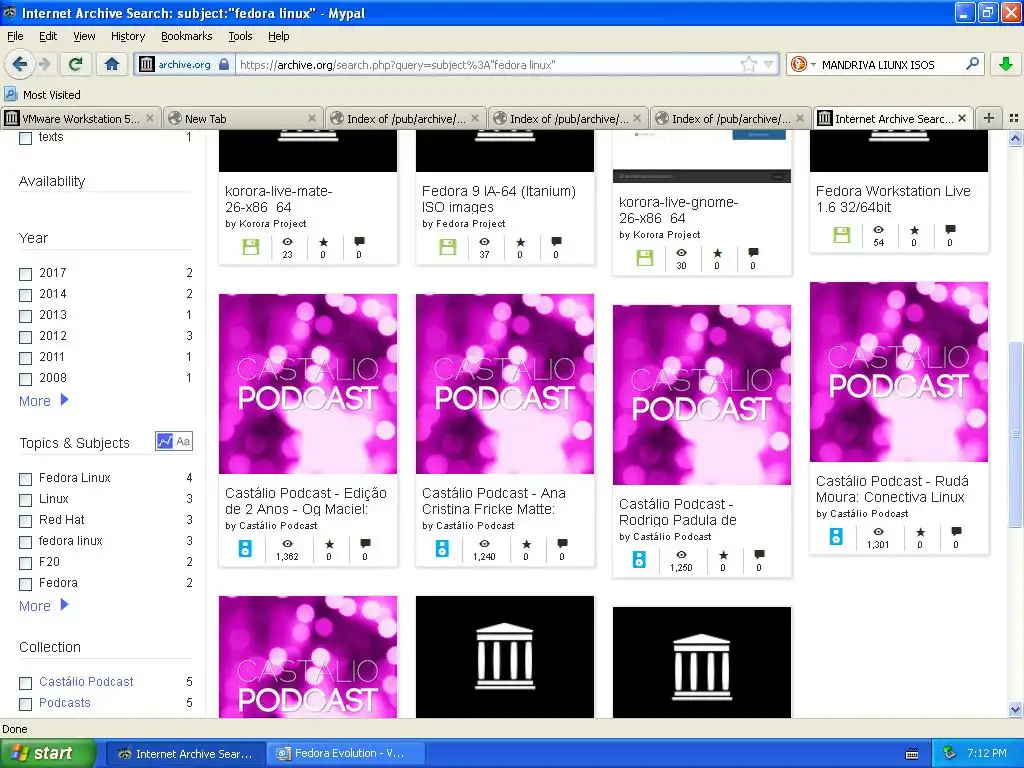Screen dimensions: 1024x768
Task: Switch to Fedora Evolution taskbar window
Action: (346, 753)
